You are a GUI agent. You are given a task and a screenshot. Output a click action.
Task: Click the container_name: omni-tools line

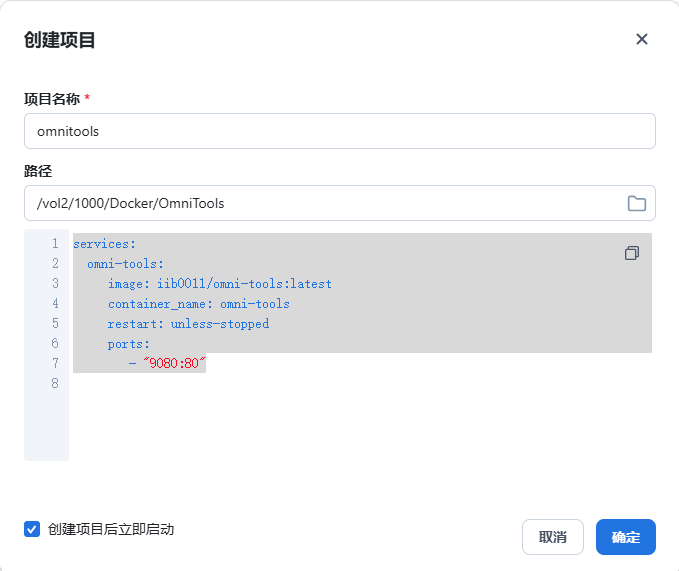[198, 304]
